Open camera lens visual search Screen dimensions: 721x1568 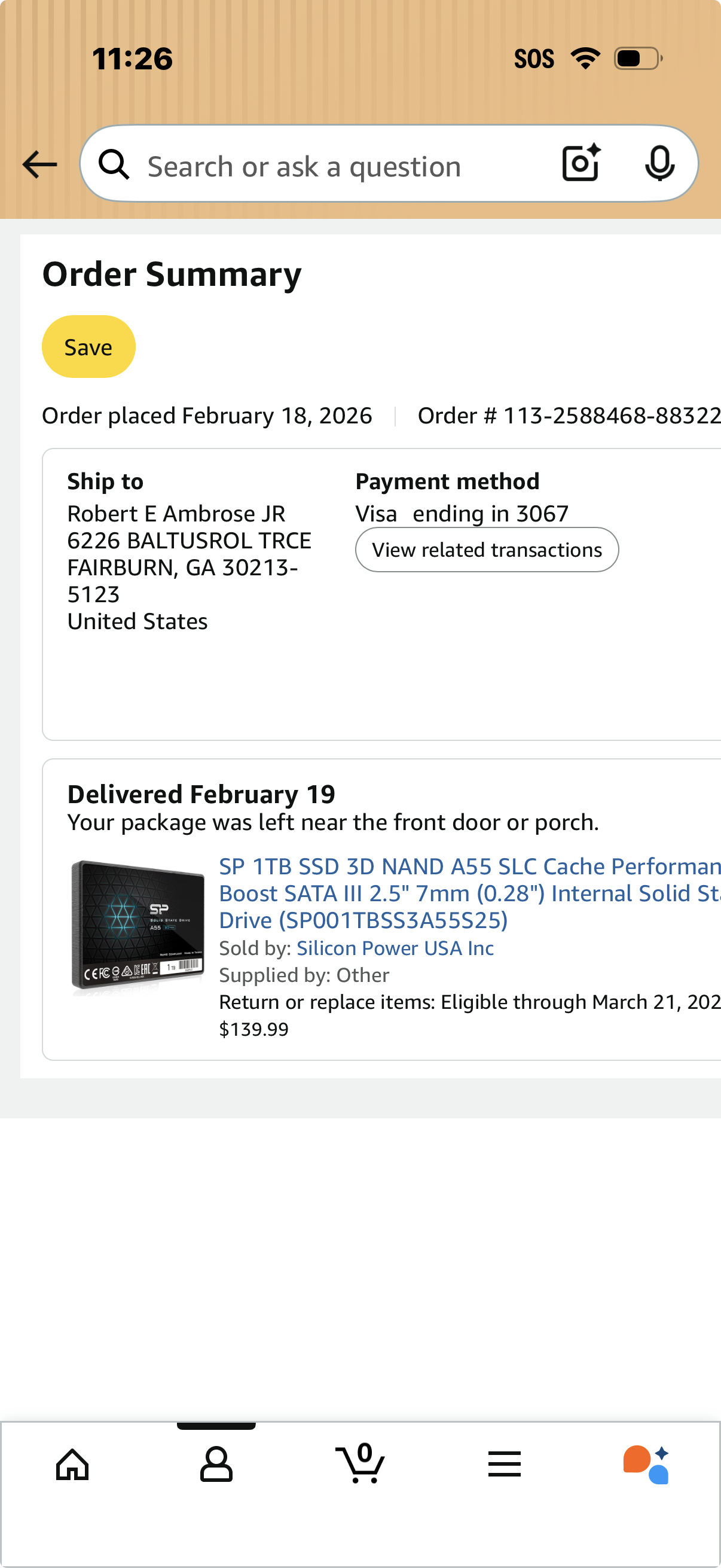[581, 163]
